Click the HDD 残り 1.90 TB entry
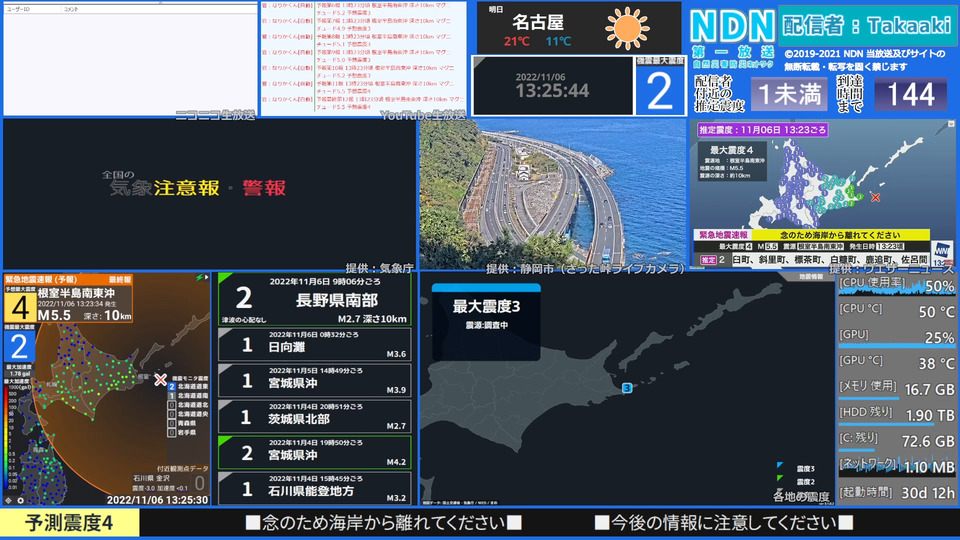 click(896, 415)
